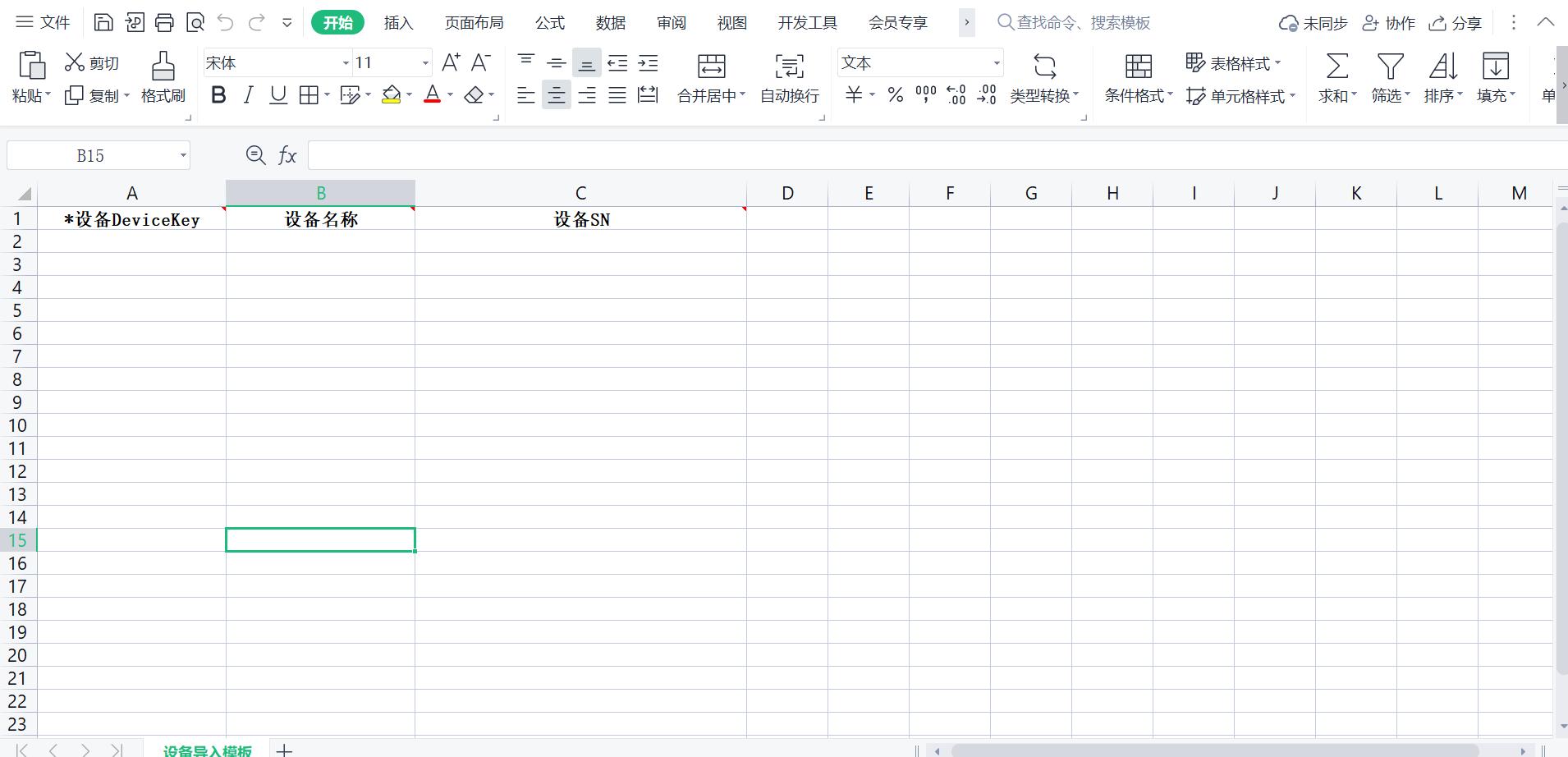The height and width of the screenshot is (757, 1568).
Task: Toggle Italic formatting
Action: (x=248, y=95)
